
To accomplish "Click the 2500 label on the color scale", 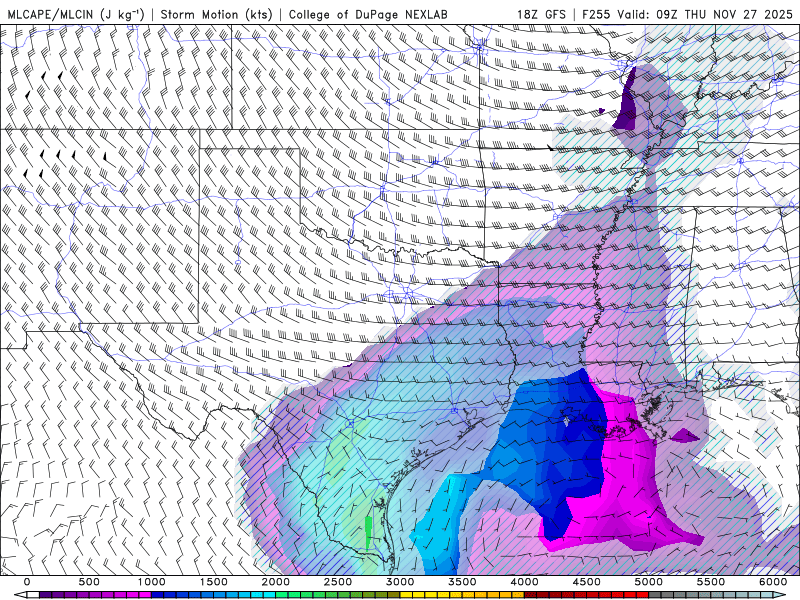I will pyautogui.click(x=338, y=582).
